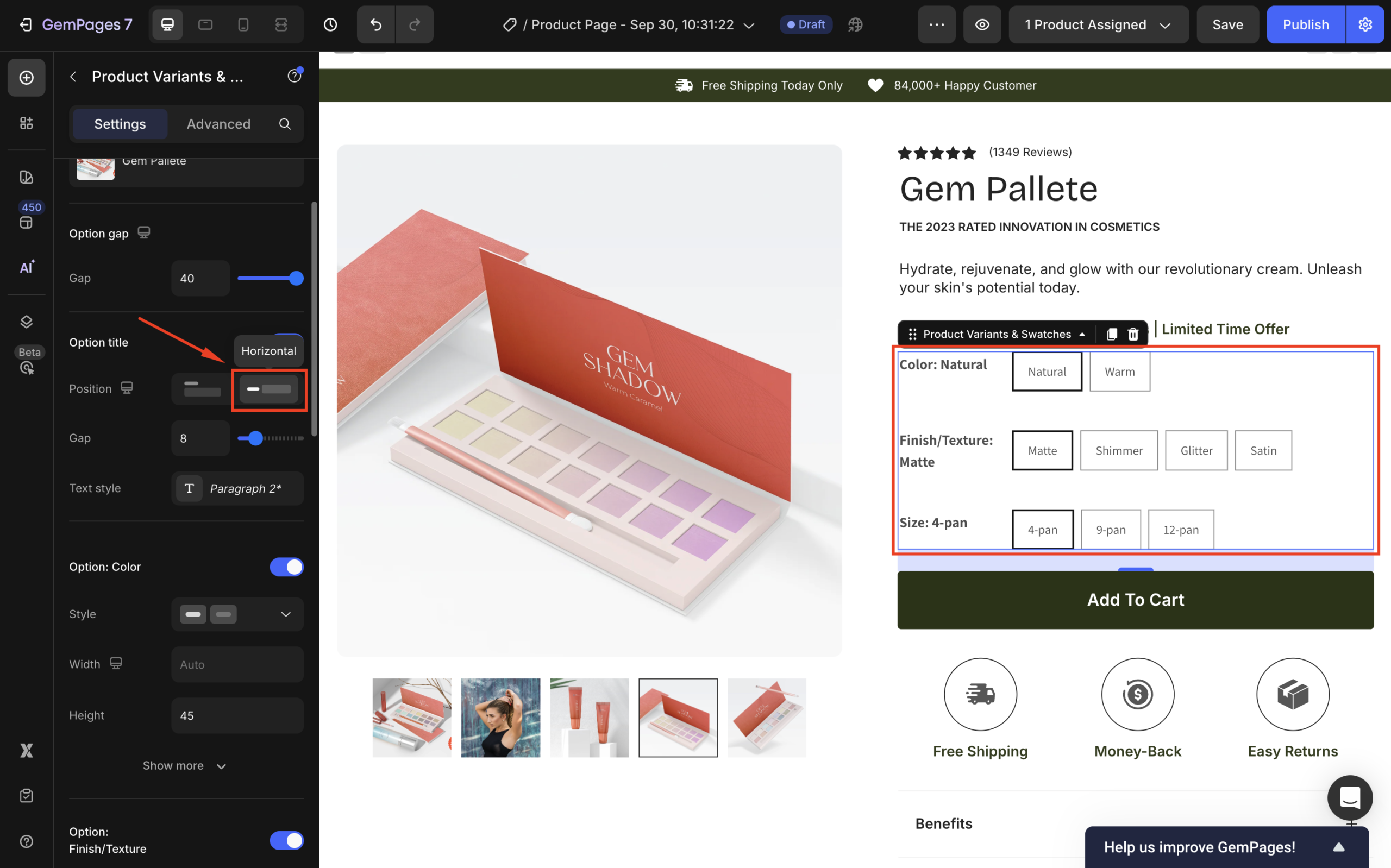Adjust the Option gap slider handle
The height and width of the screenshot is (868, 1391).
click(296, 279)
